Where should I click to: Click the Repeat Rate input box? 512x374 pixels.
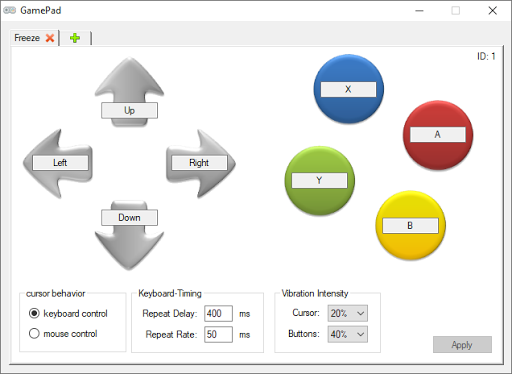pos(218,334)
